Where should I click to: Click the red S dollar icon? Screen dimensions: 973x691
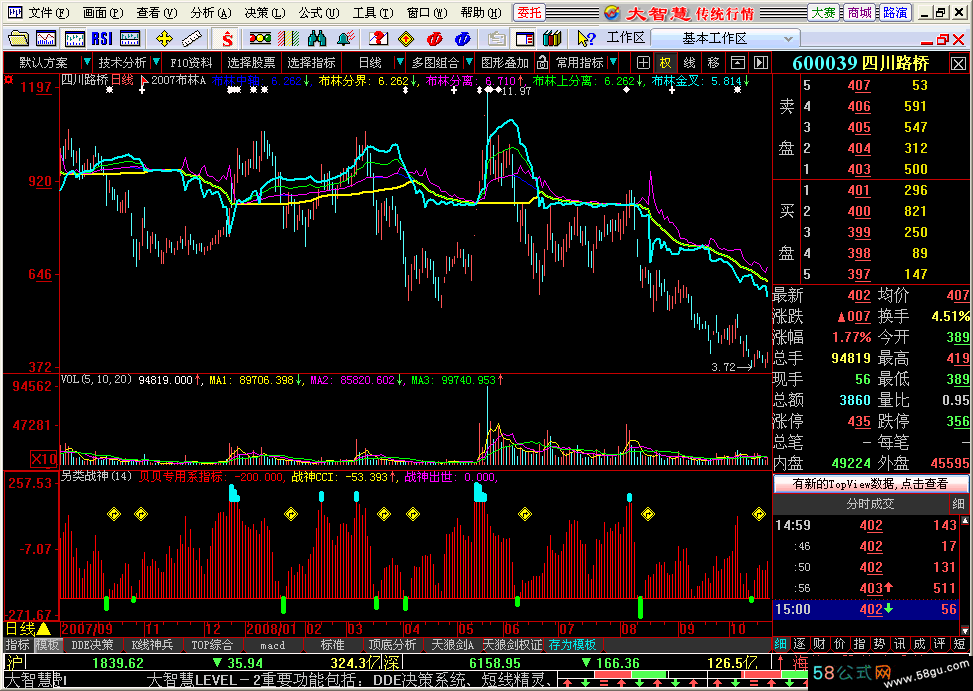click(227, 39)
